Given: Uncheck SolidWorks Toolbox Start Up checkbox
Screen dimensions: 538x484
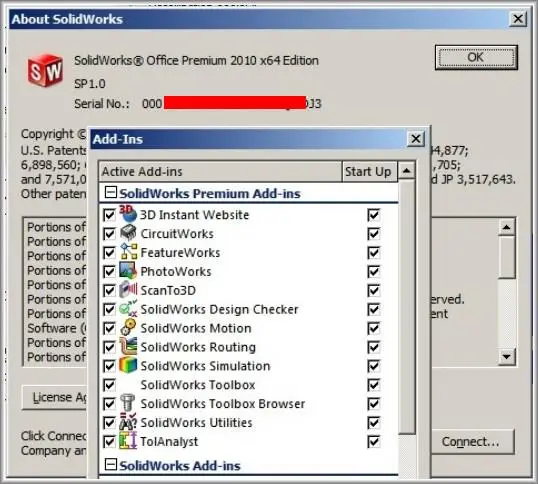Looking at the screenshot, I should tap(374, 385).
